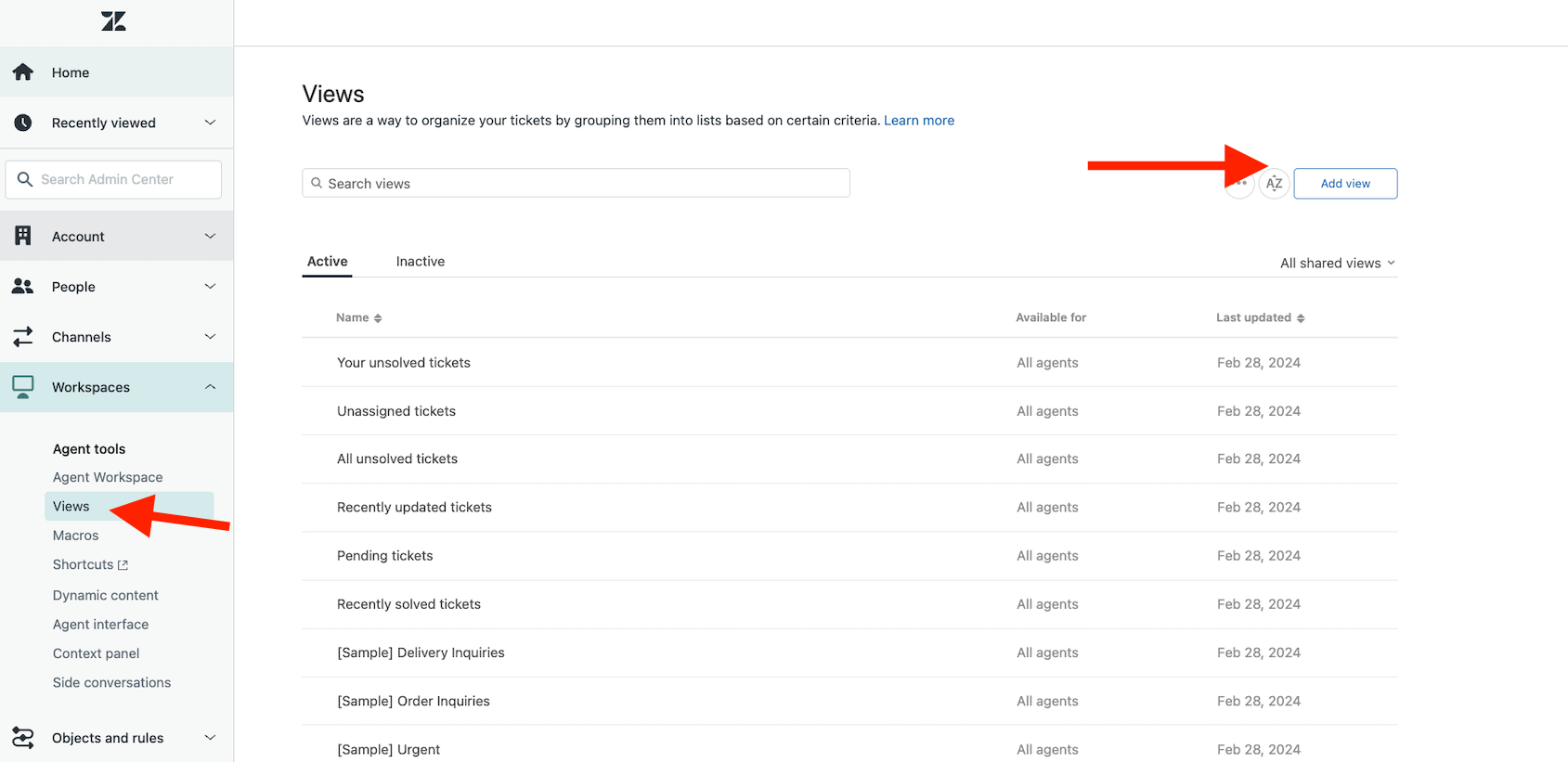The image size is (1568, 762).
Task: Open the All shared views dropdown
Action: [x=1337, y=264]
